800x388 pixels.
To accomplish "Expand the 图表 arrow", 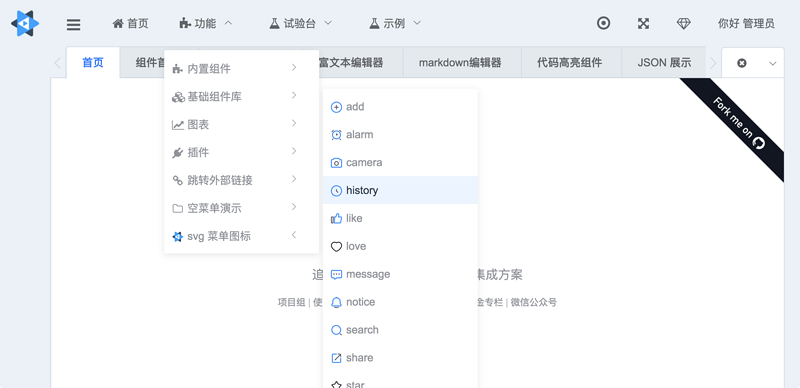I will [x=294, y=123].
